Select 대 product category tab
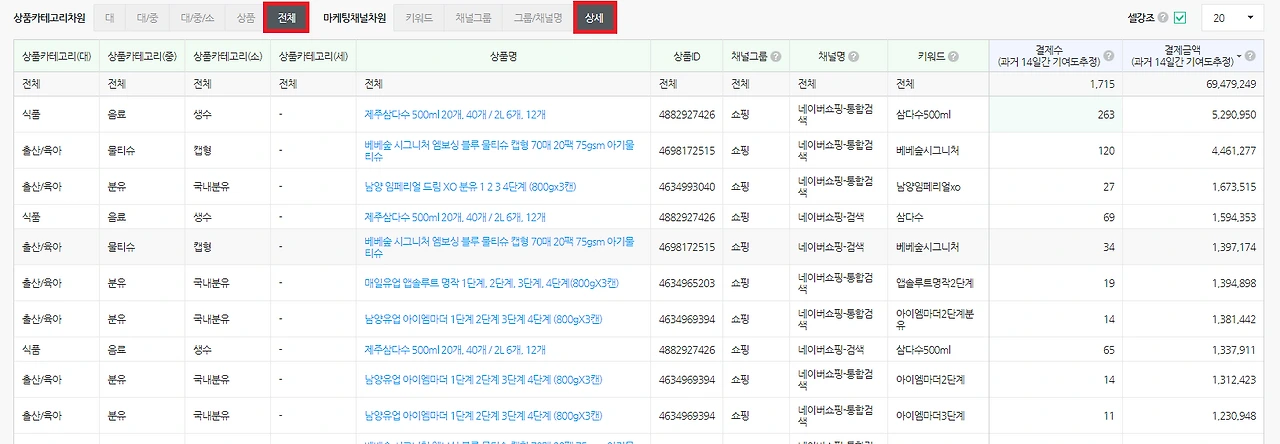 click(109, 18)
